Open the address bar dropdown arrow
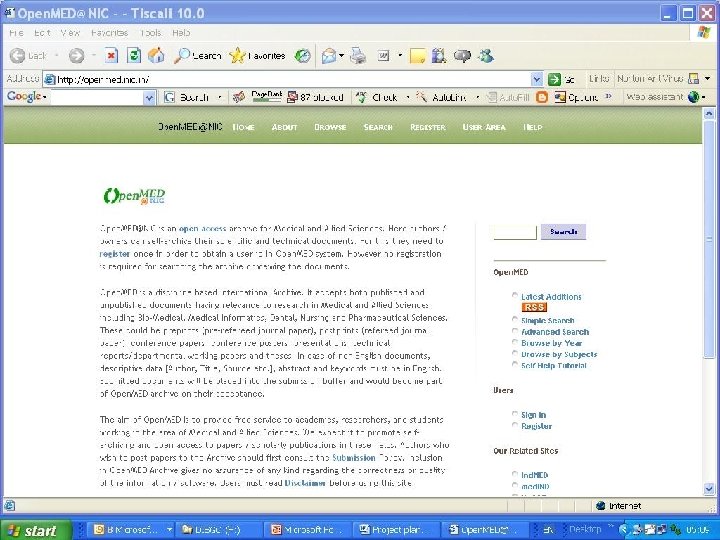Image resolution: width=720 pixels, height=540 pixels. (x=536, y=79)
